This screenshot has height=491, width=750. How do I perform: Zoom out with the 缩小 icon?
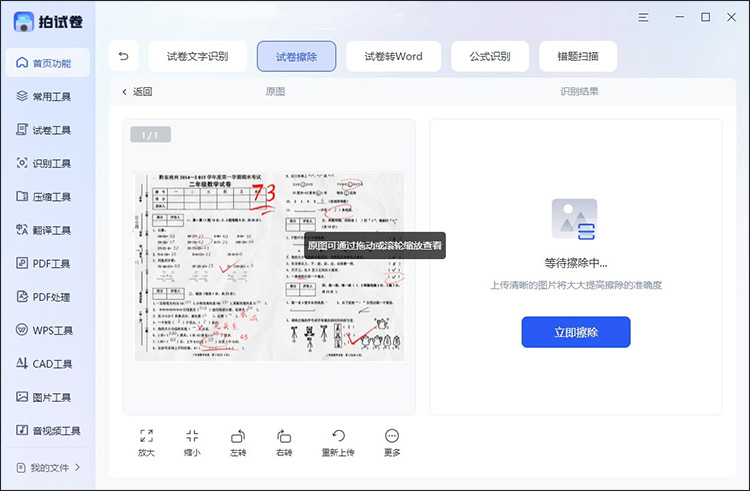(192, 443)
